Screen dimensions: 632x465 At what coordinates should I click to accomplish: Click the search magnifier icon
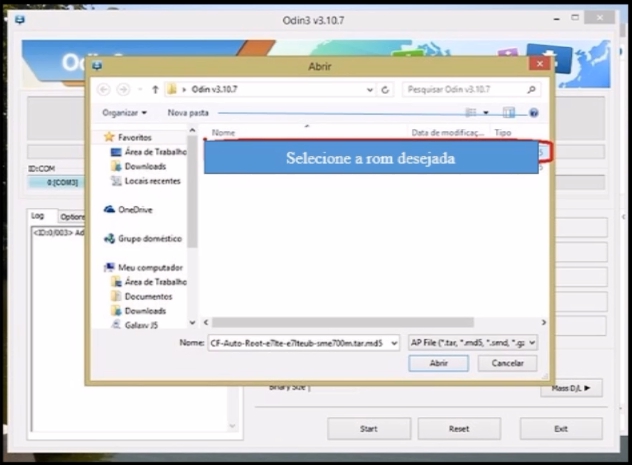coord(531,89)
